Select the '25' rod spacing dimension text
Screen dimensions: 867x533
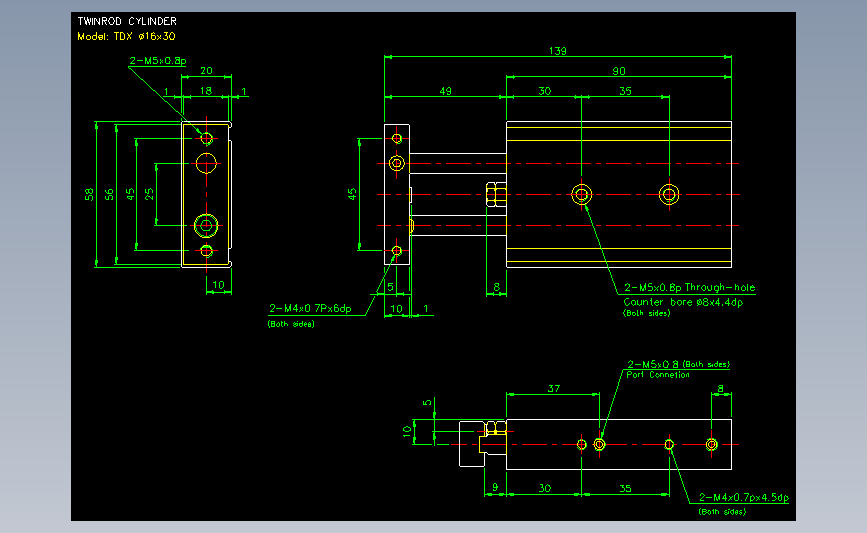tap(149, 195)
